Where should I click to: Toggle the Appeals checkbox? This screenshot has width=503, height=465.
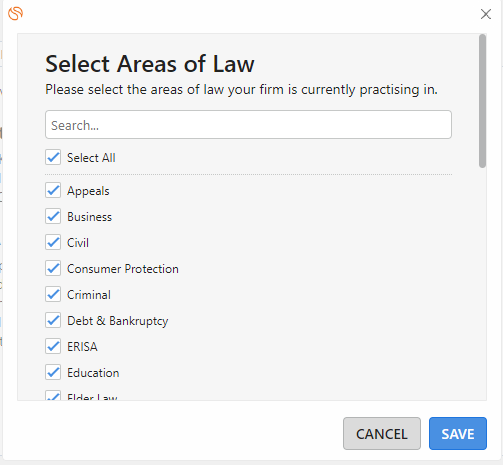point(53,190)
